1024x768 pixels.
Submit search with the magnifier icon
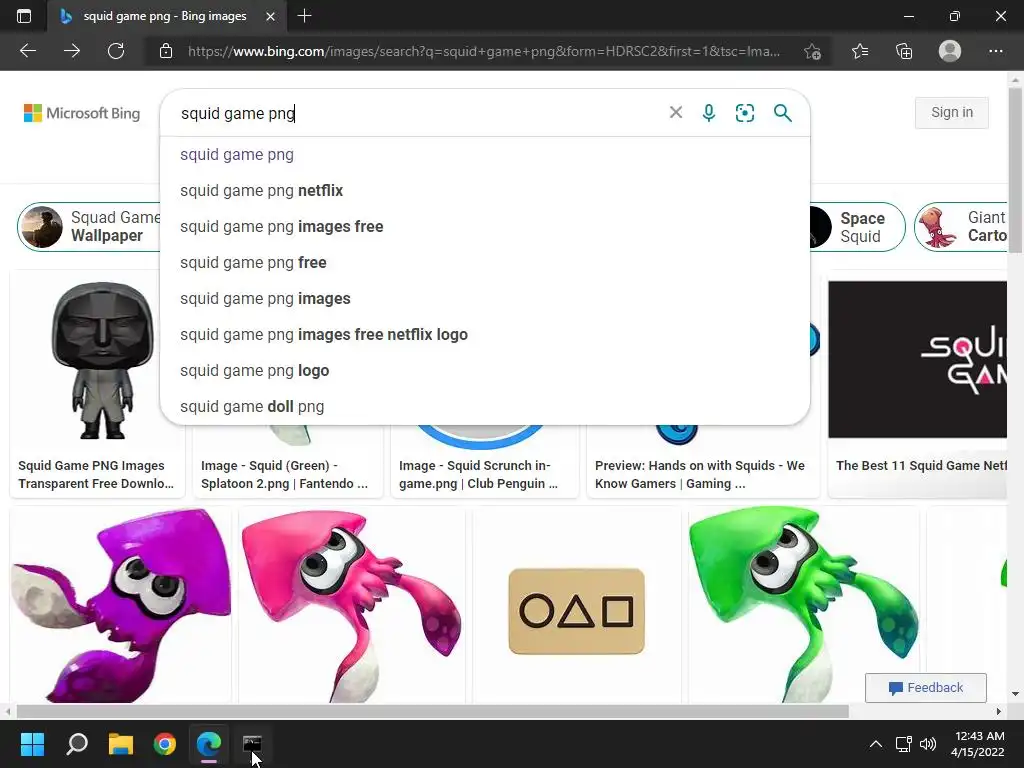pos(782,113)
